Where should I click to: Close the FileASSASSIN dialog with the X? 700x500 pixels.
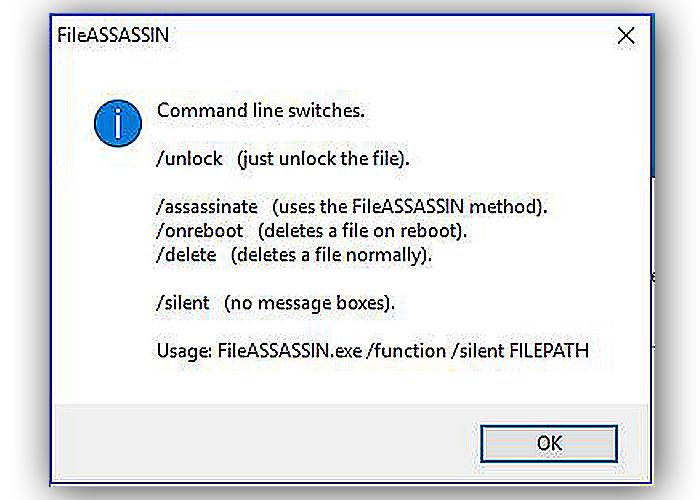pyautogui.click(x=626, y=35)
